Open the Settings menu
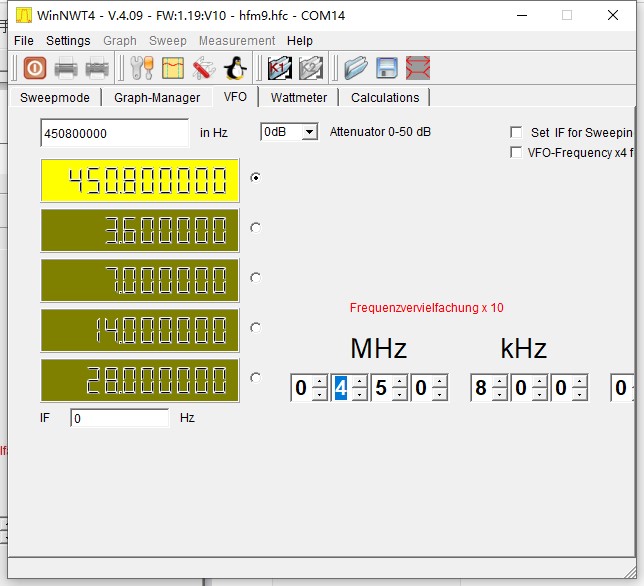Image resolution: width=644 pixels, height=586 pixels. [68, 41]
